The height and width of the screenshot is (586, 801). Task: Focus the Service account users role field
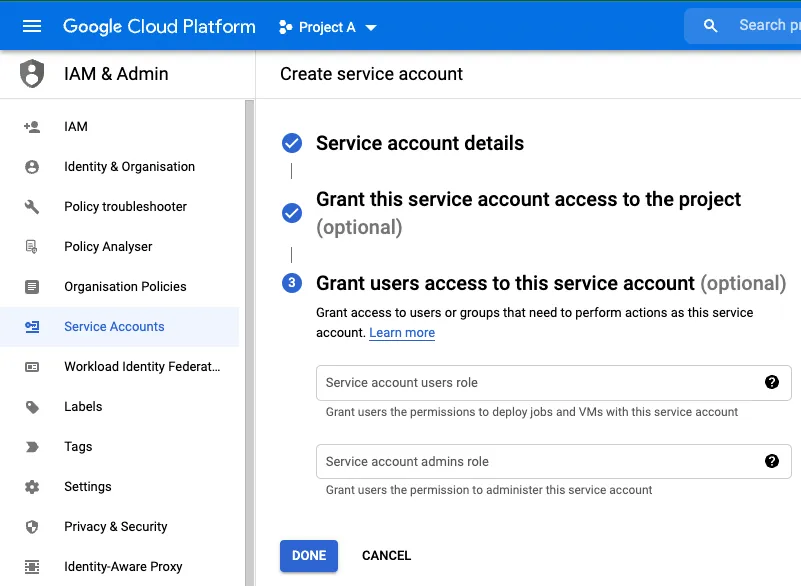[554, 383]
